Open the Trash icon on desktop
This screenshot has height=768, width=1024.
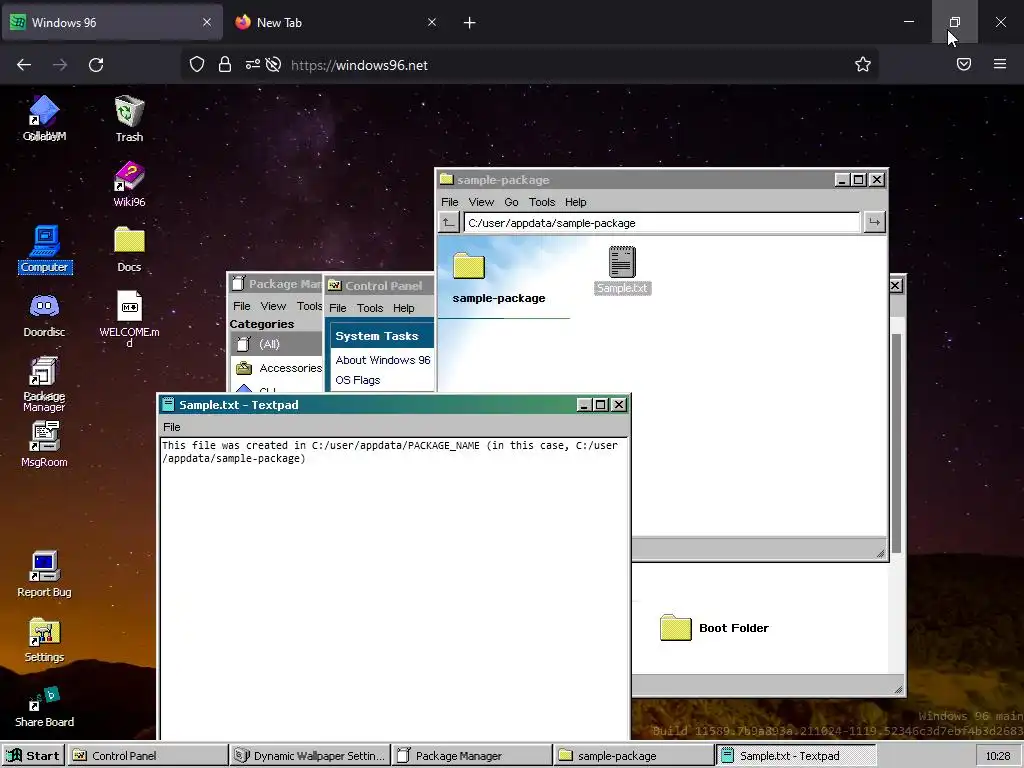coord(129,118)
